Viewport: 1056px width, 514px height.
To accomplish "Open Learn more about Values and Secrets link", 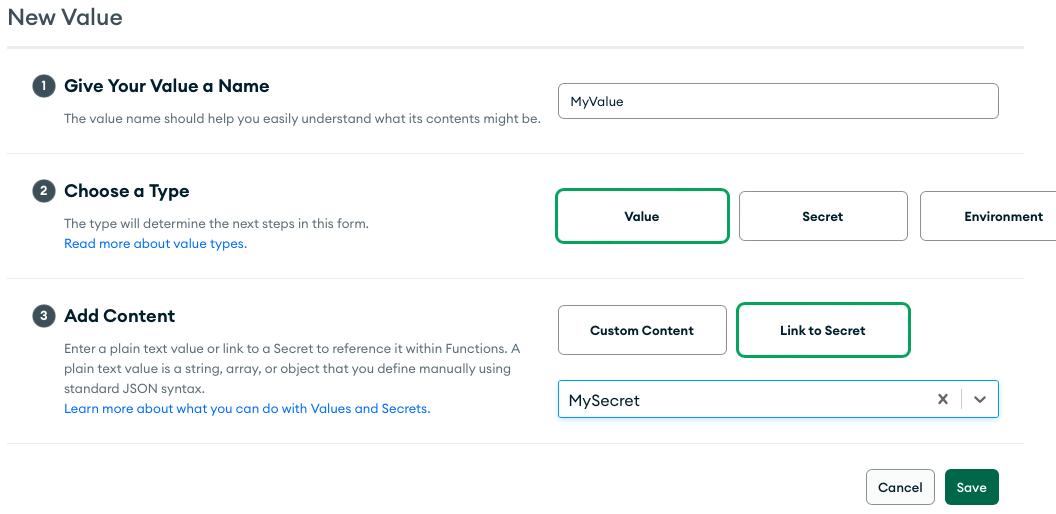I will pos(247,408).
